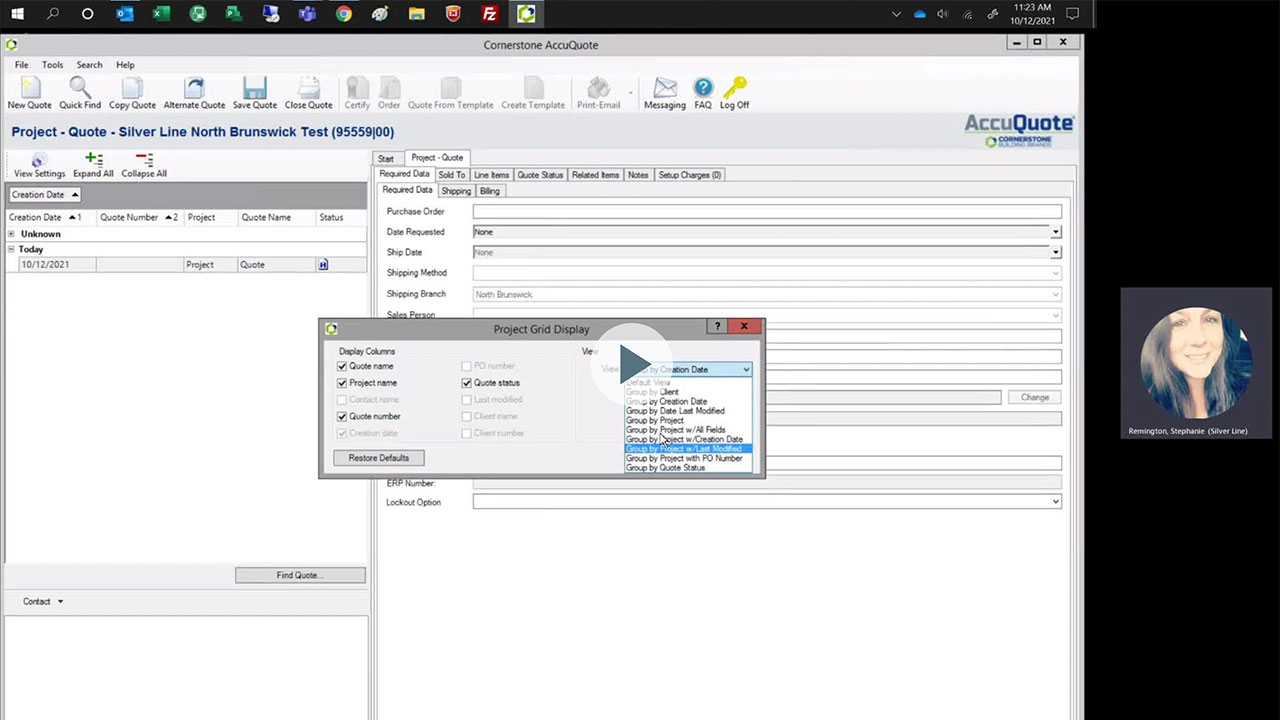This screenshot has height=720, width=1280.
Task: Click the Copy Quote icon
Action: pyautogui.click(x=132, y=88)
